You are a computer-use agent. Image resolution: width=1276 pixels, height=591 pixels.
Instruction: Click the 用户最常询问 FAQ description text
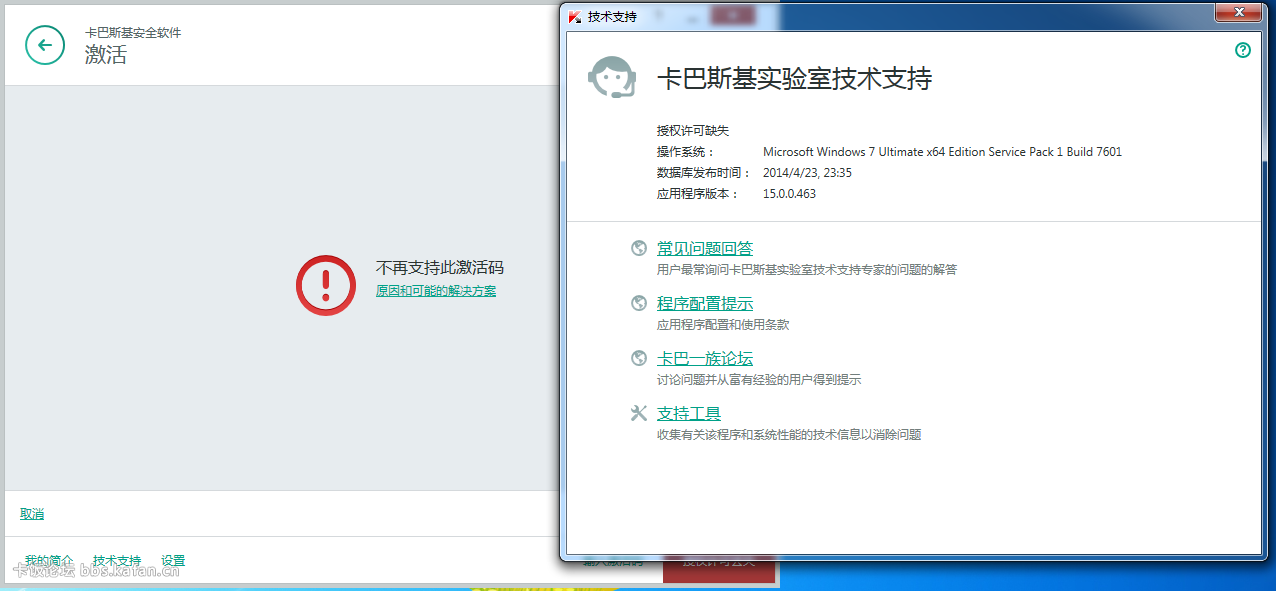tap(807, 270)
